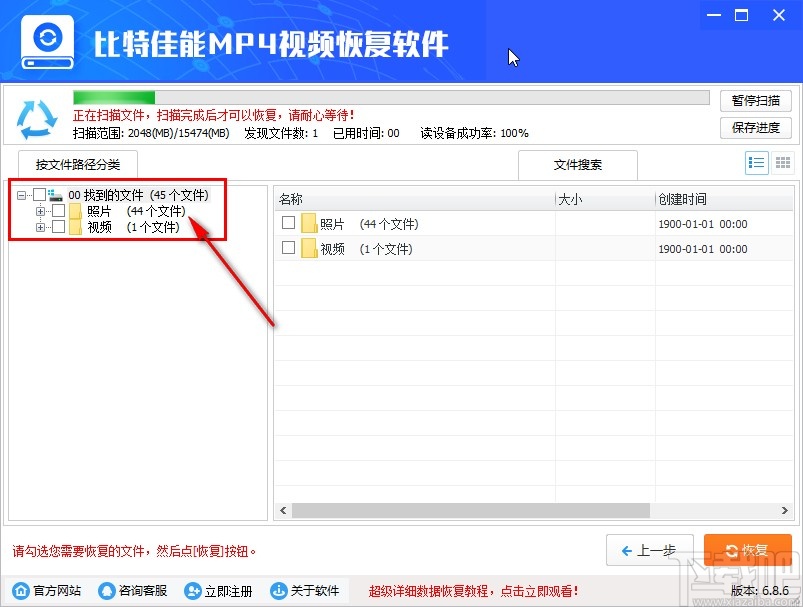This screenshot has height=607, width=803.
Task: Click 读设备成功率: 100% text
Action: [x=474, y=133]
